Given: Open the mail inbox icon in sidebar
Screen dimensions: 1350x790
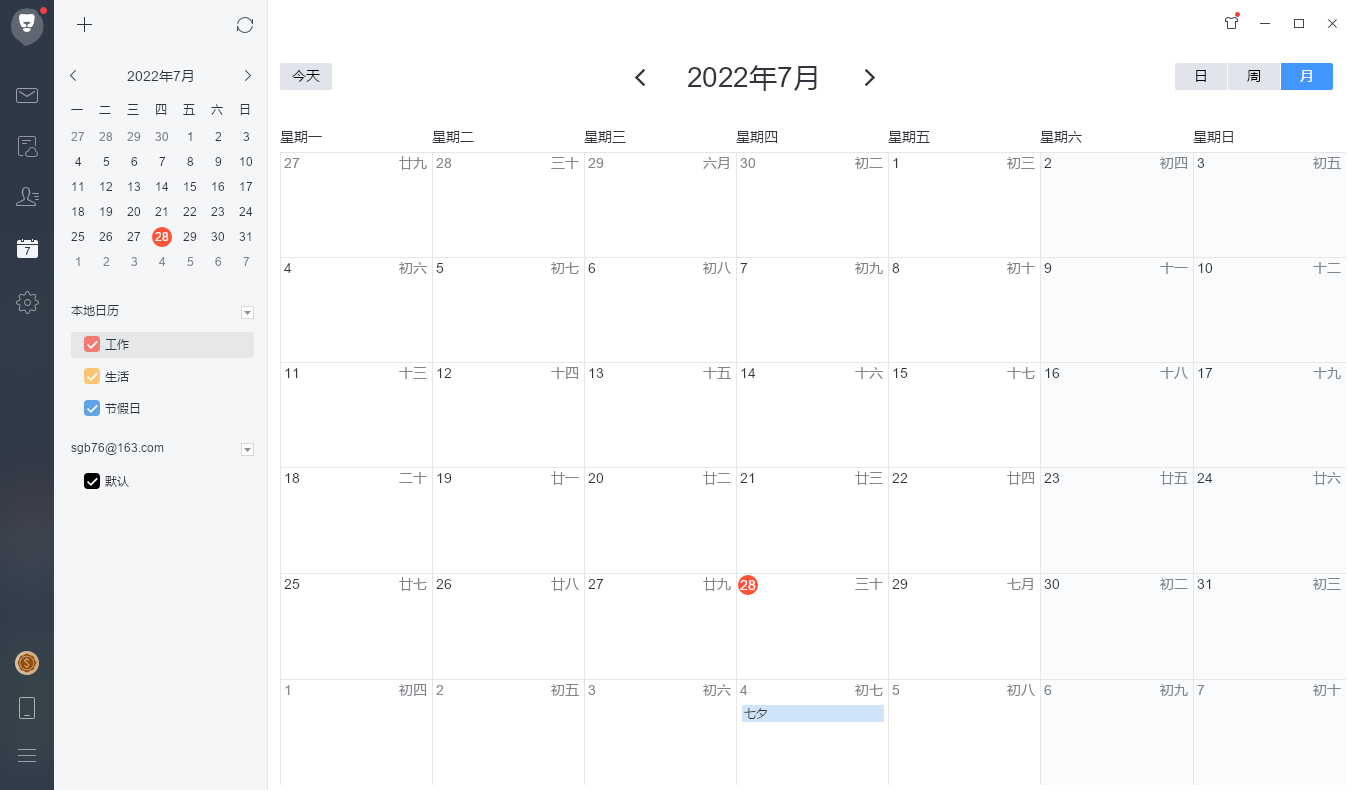Looking at the screenshot, I should tap(27, 95).
